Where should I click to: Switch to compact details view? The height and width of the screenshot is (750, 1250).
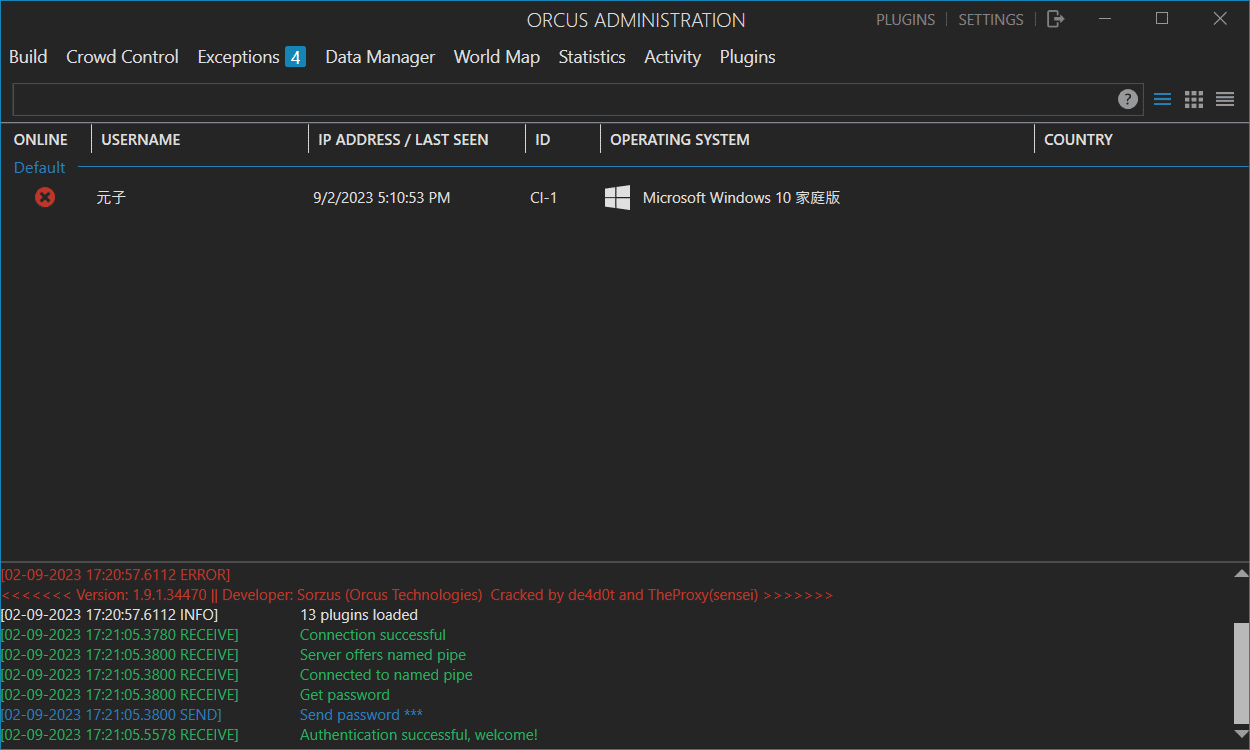(x=1225, y=99)
